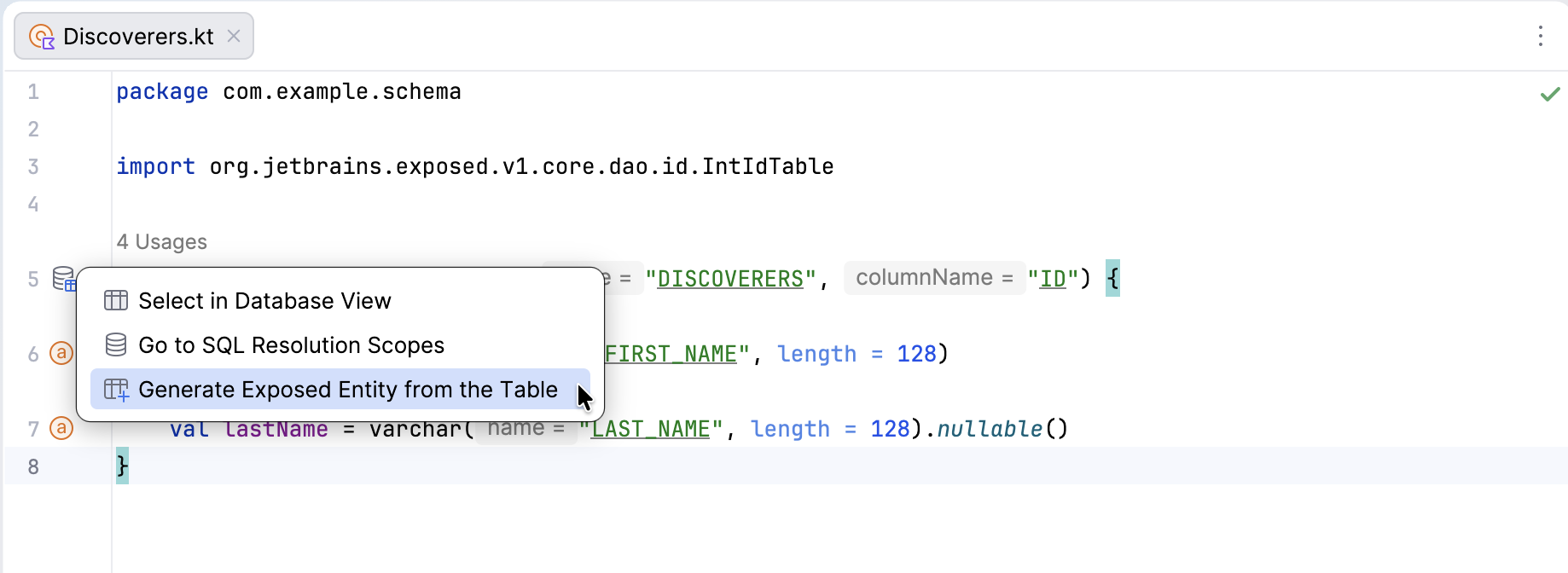The height and width of the screenshot is (573, 1568).
Task: Click the columnName parameter hint
Action: tap(934, 278)
